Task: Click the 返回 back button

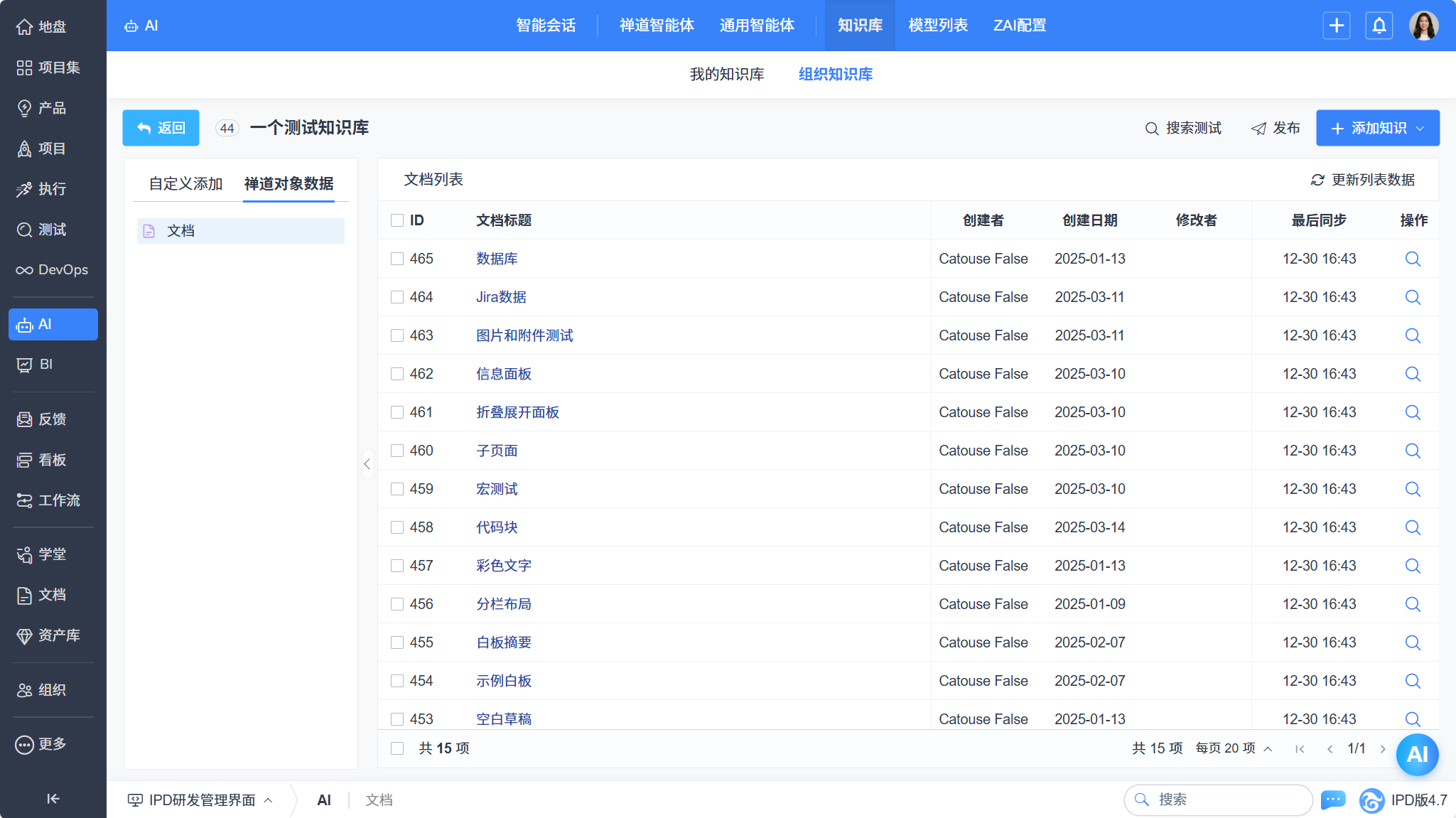Action: tap(161, 128)
